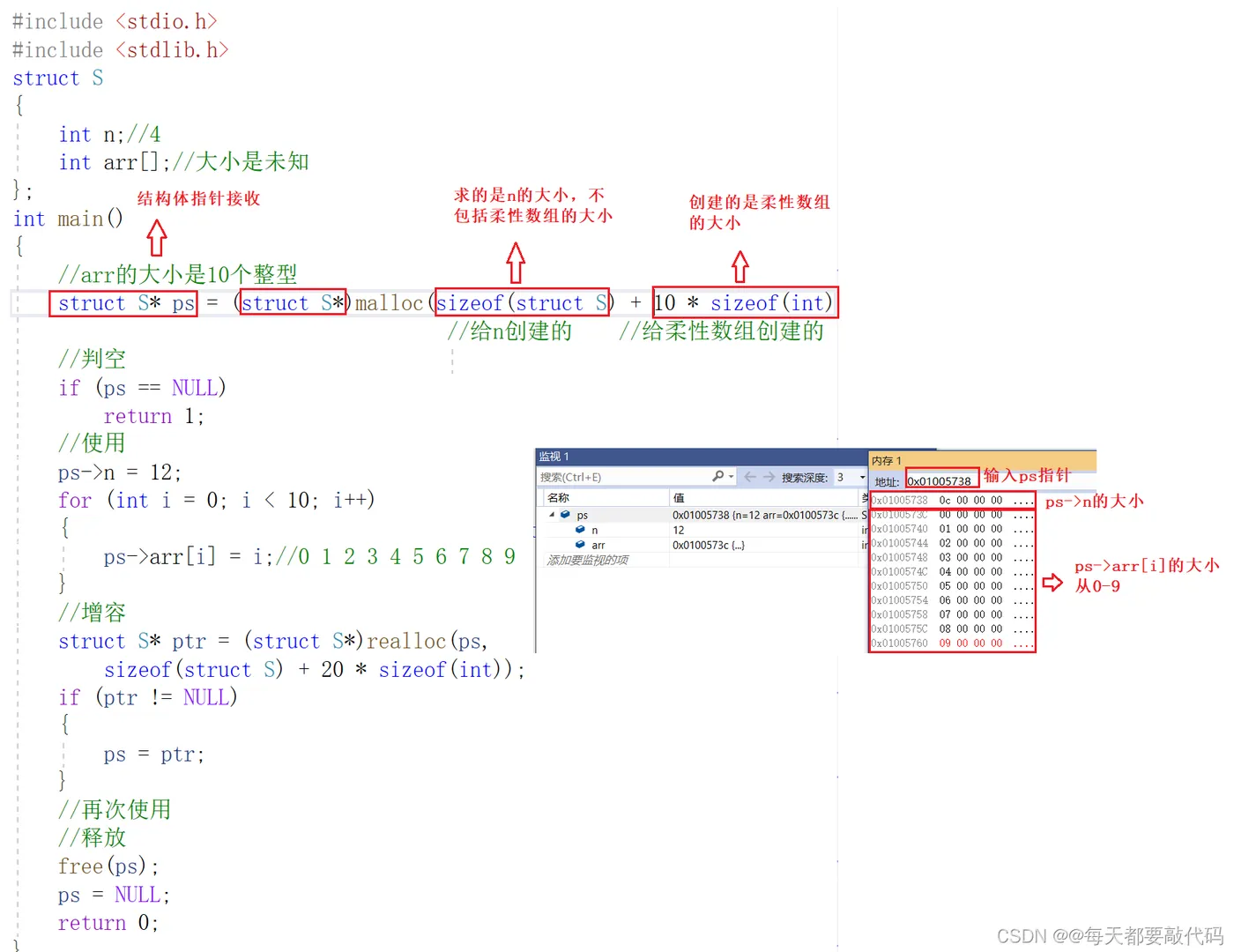Click memory row 0x01005738 0c 00 00 00

[952, 500]
